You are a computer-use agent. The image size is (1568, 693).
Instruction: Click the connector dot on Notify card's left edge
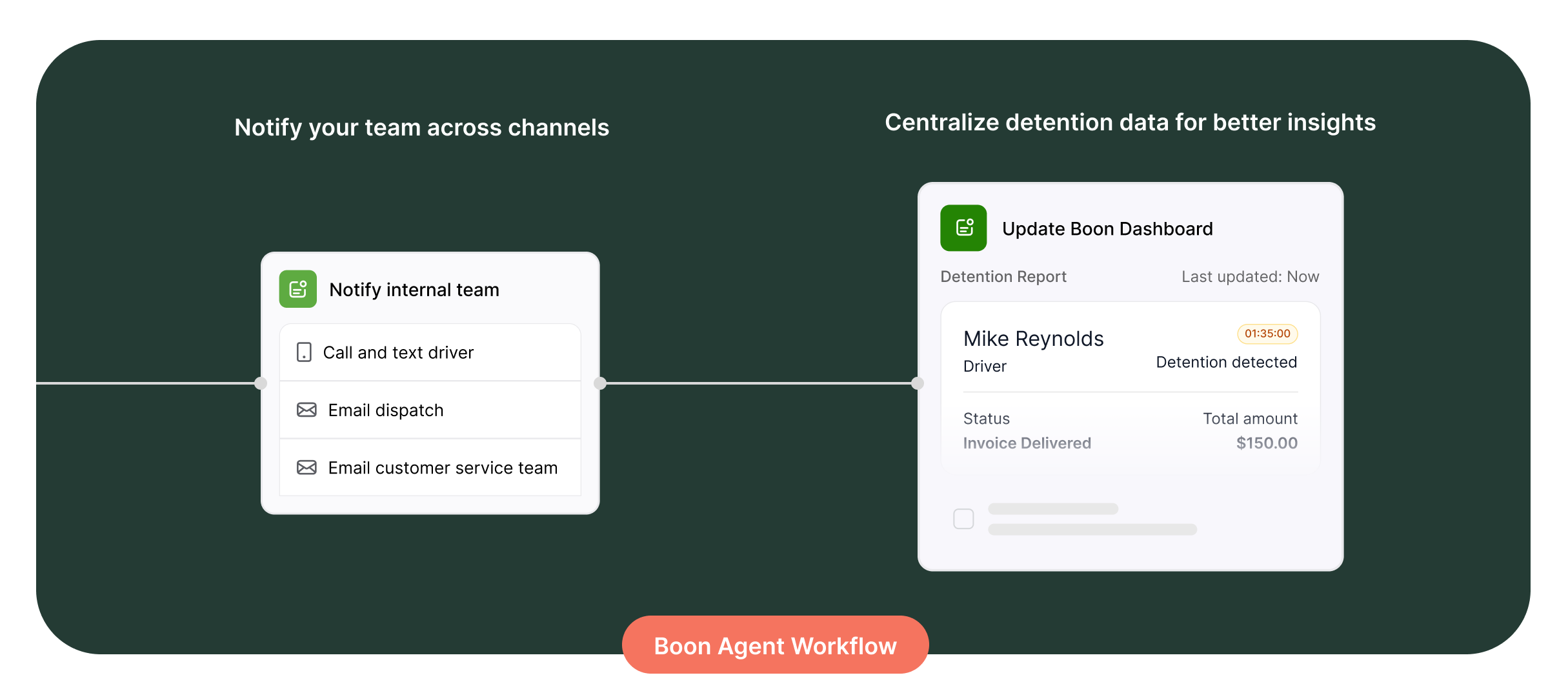(261, 383)
